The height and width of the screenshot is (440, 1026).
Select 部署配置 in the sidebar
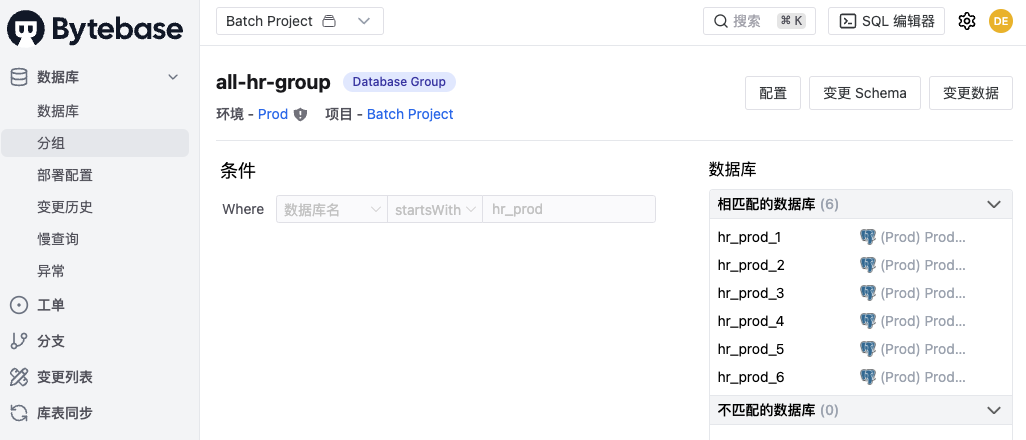[x=65, y=175]
